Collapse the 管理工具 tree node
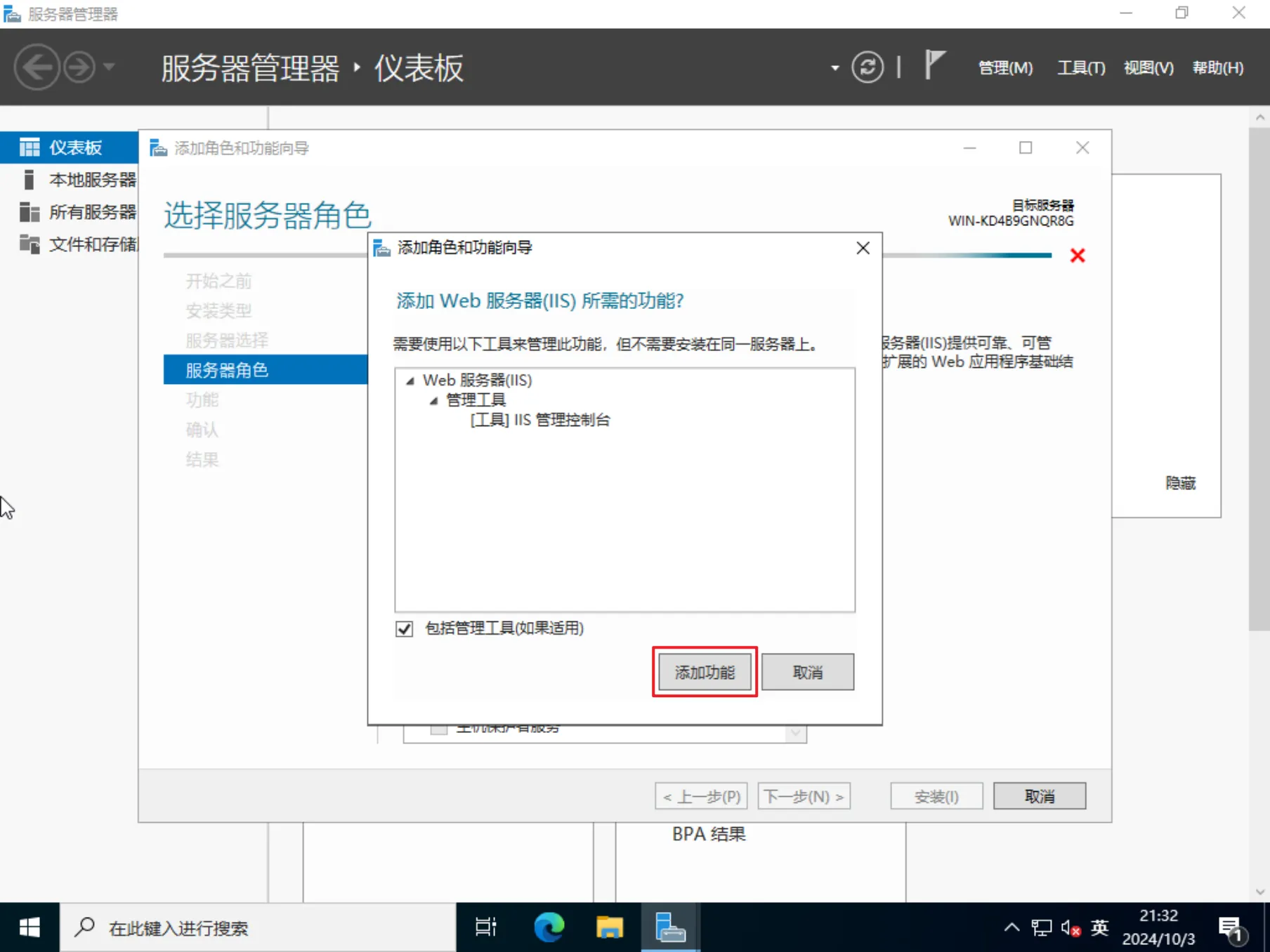This screenshot has width=1270, height=952. tap(433, 400)
